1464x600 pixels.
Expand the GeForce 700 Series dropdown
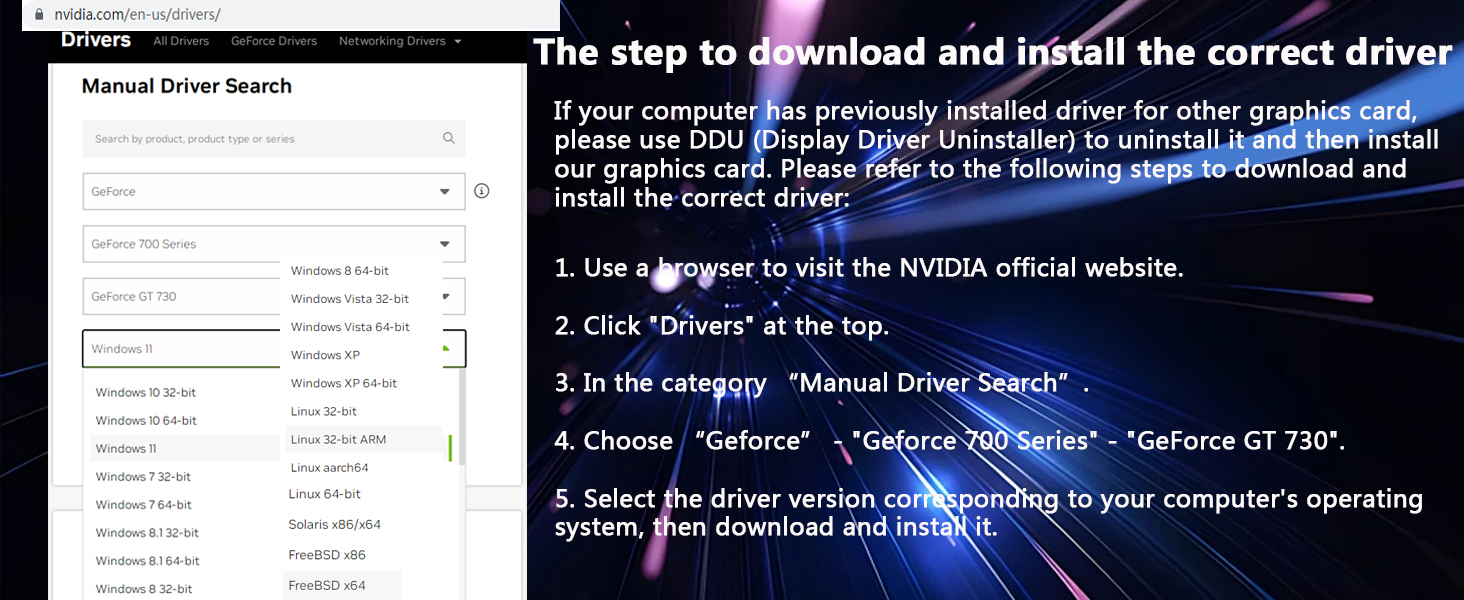pos(274,244)
